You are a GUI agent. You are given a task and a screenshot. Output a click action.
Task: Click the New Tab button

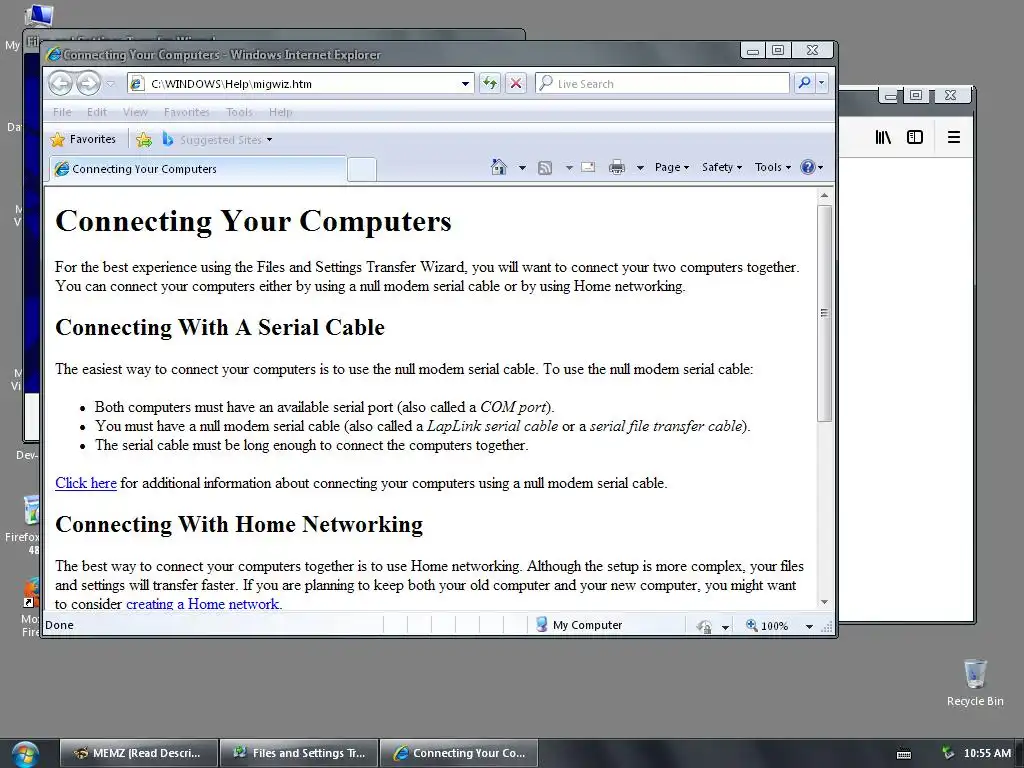(x=361, y=169)
